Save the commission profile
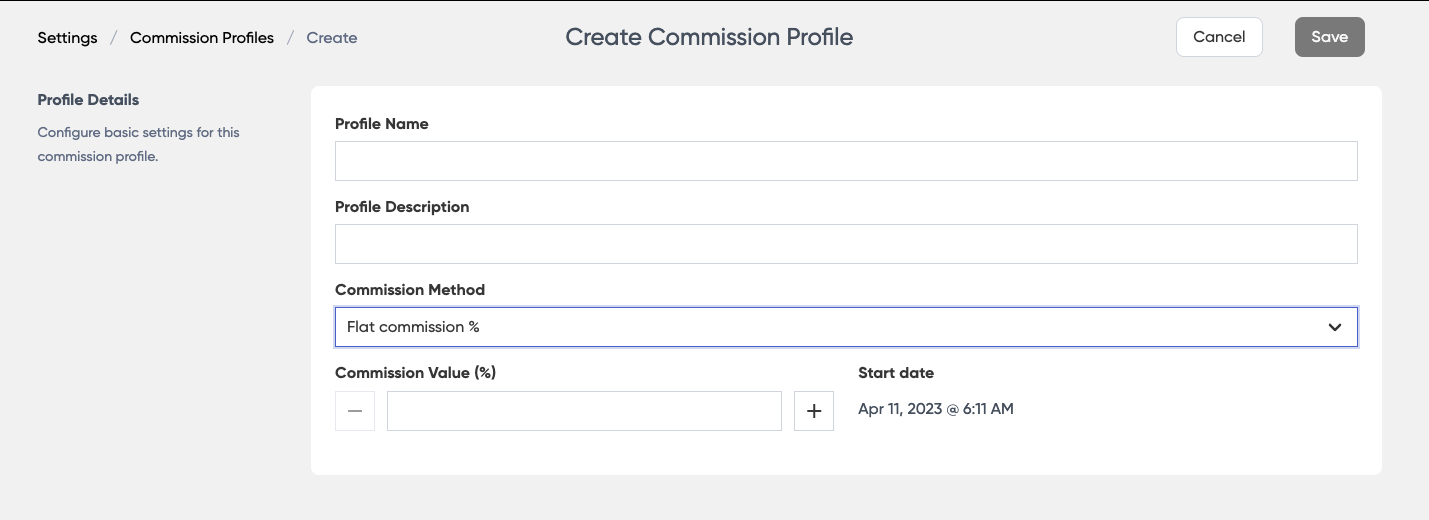The image size is (1429, 520). (x=1329, y=37)
